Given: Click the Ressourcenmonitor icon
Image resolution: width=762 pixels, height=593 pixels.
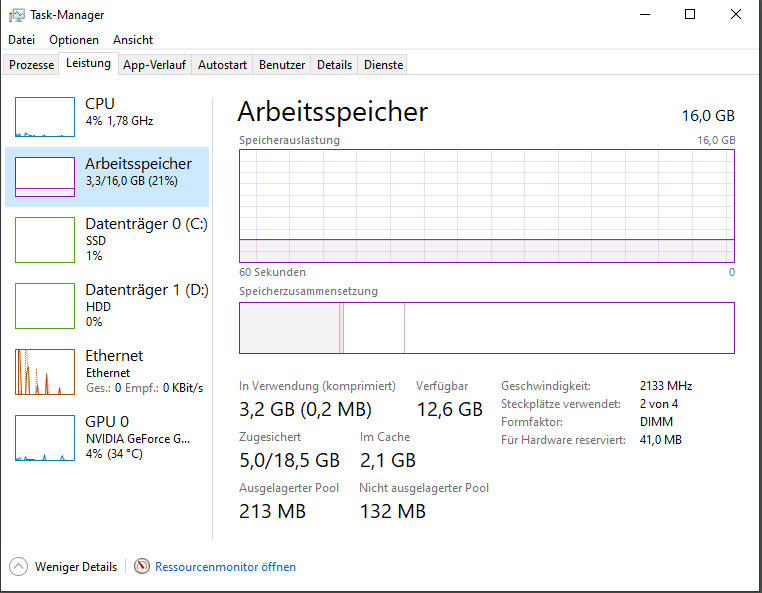Looking at the screenshot, I should click(142, 566).
